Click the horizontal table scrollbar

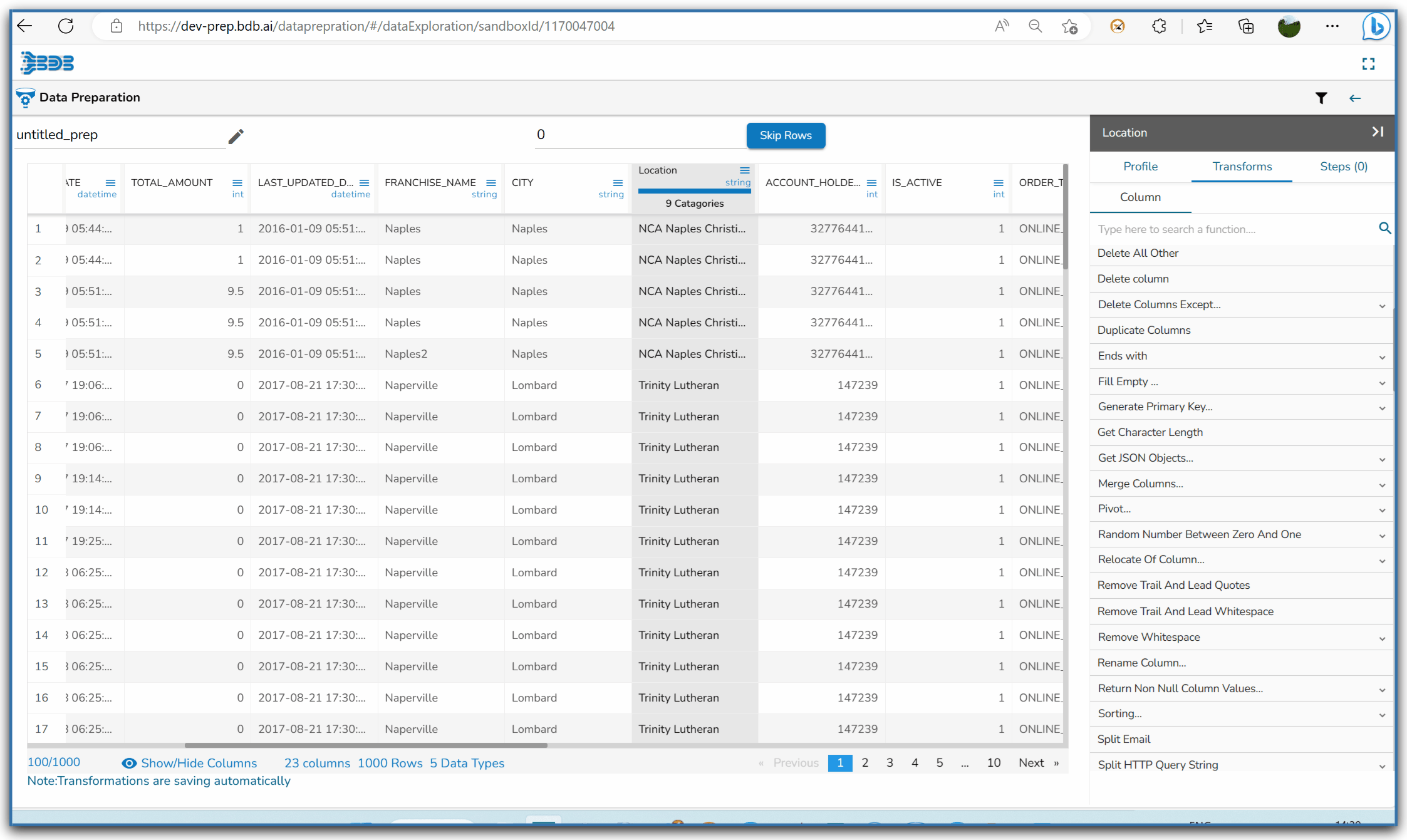[366, 745]
